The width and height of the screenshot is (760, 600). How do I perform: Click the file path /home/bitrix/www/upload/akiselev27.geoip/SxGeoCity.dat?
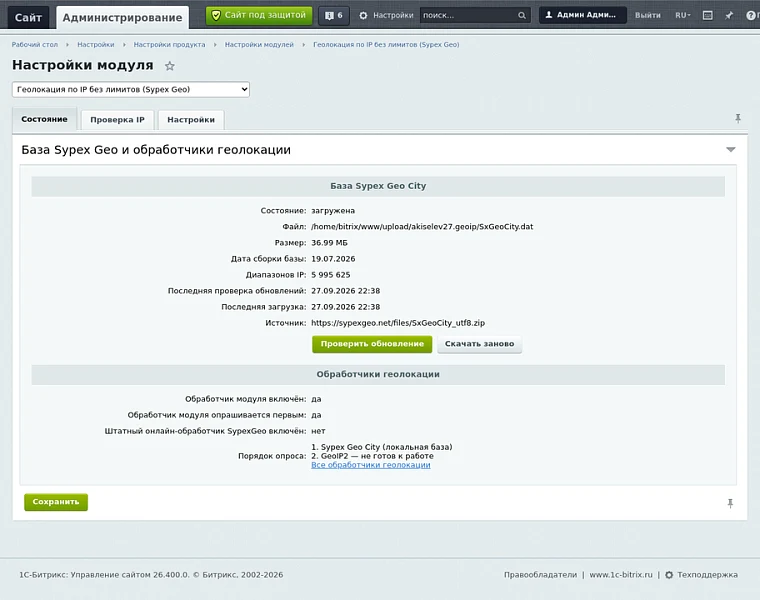coord(422,227)
